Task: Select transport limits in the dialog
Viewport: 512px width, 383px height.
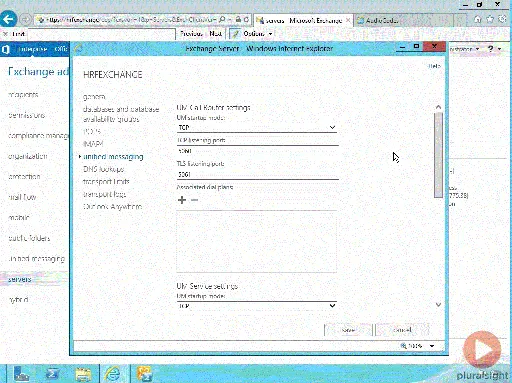Action: click(106, 182)
